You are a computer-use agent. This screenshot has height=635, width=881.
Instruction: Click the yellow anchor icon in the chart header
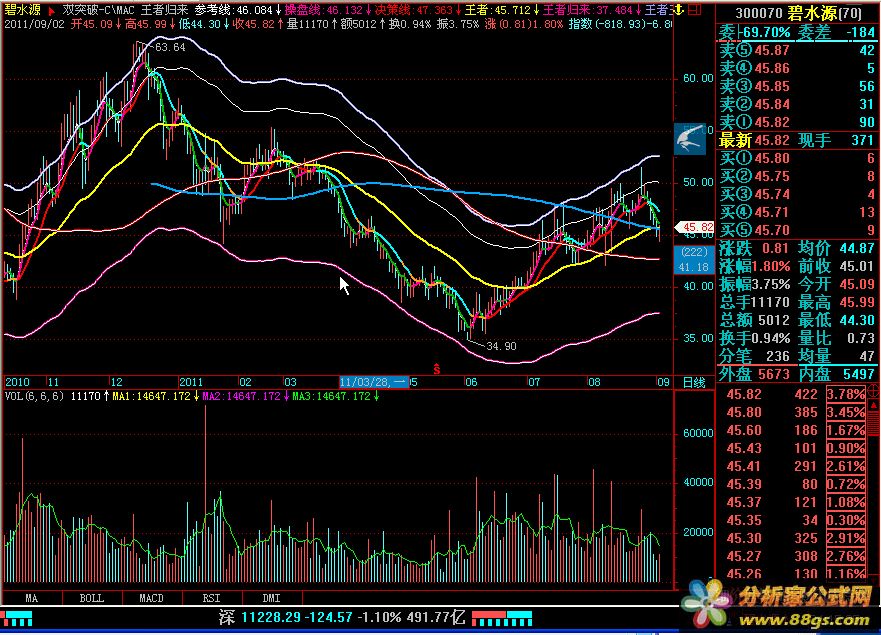[679, 10]
